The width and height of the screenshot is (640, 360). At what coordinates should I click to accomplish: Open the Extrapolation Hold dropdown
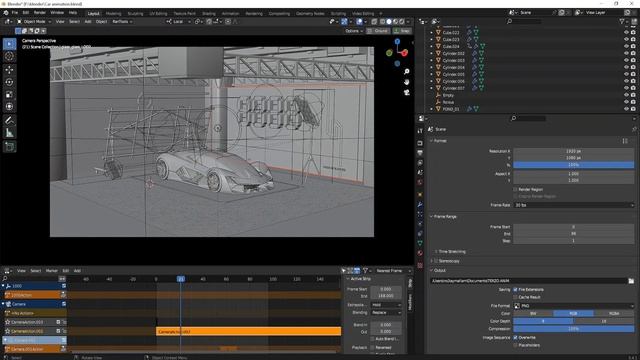pyautogui.click(x=386, y=305)
